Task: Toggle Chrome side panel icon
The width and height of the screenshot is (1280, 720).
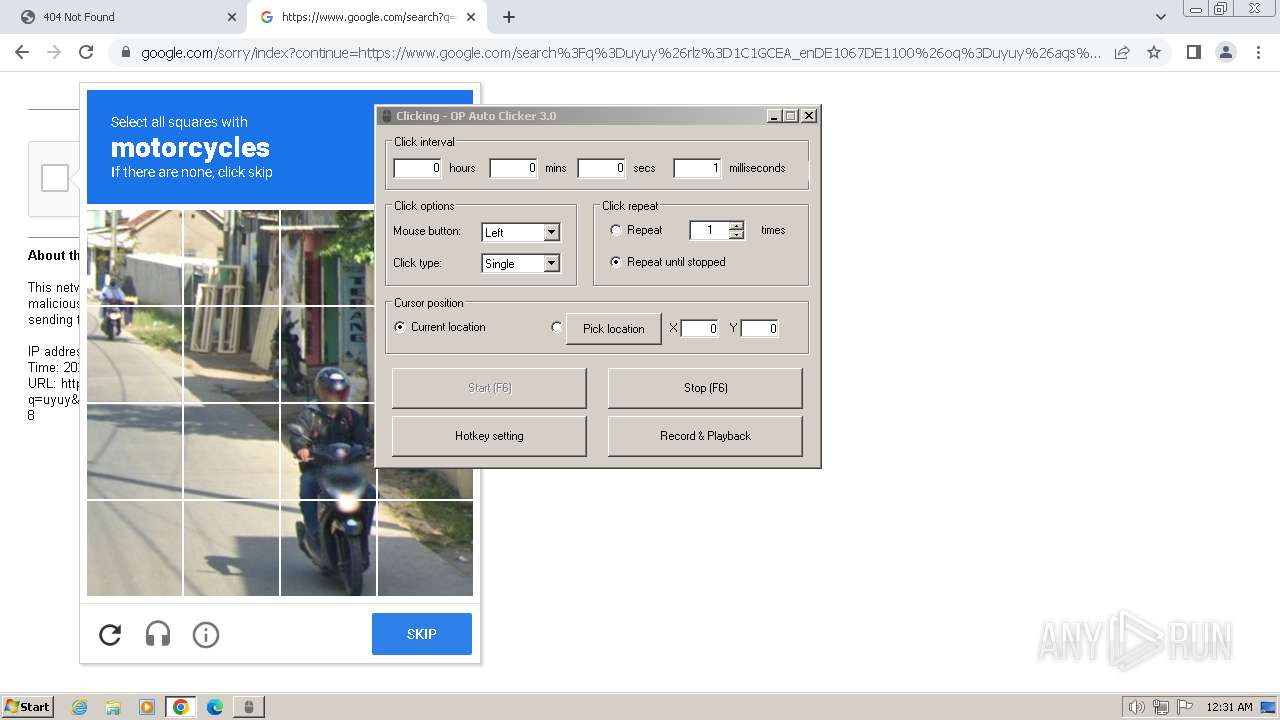Action: [1193, 52]
